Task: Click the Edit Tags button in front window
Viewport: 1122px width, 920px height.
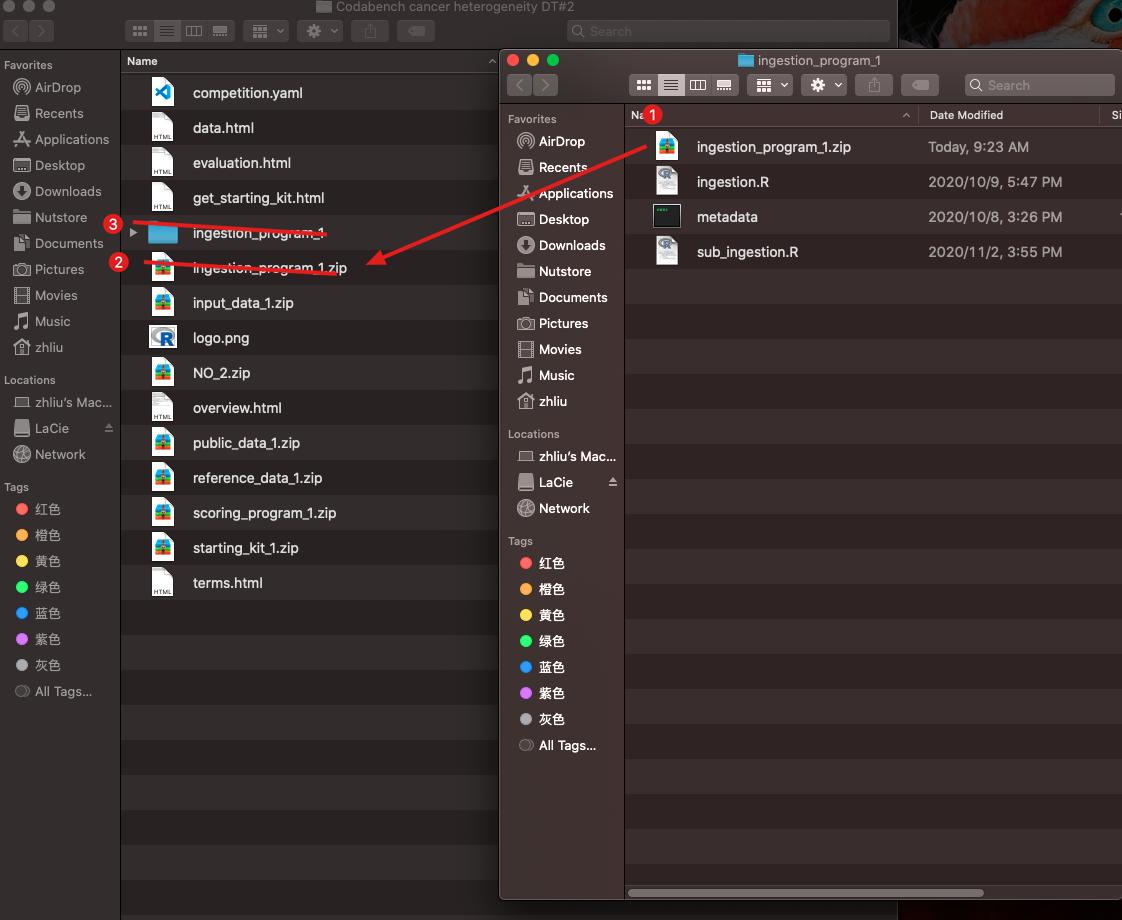Action: tap(920, 85)
